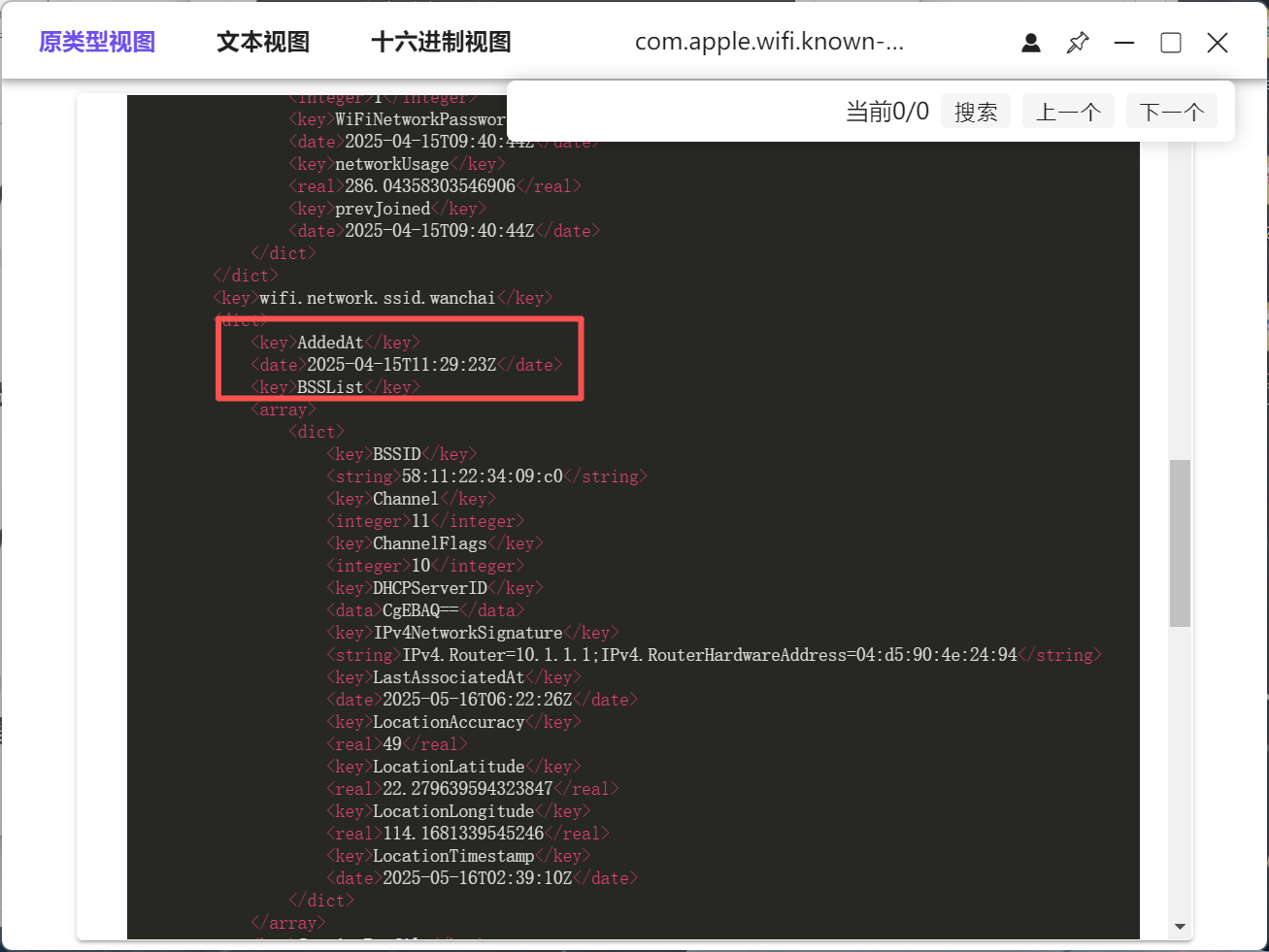Select the date 2025-04-15T09:40:44Z under prevJoined
This screenshot has width=1269, height=952.
[x=444, y=231]
